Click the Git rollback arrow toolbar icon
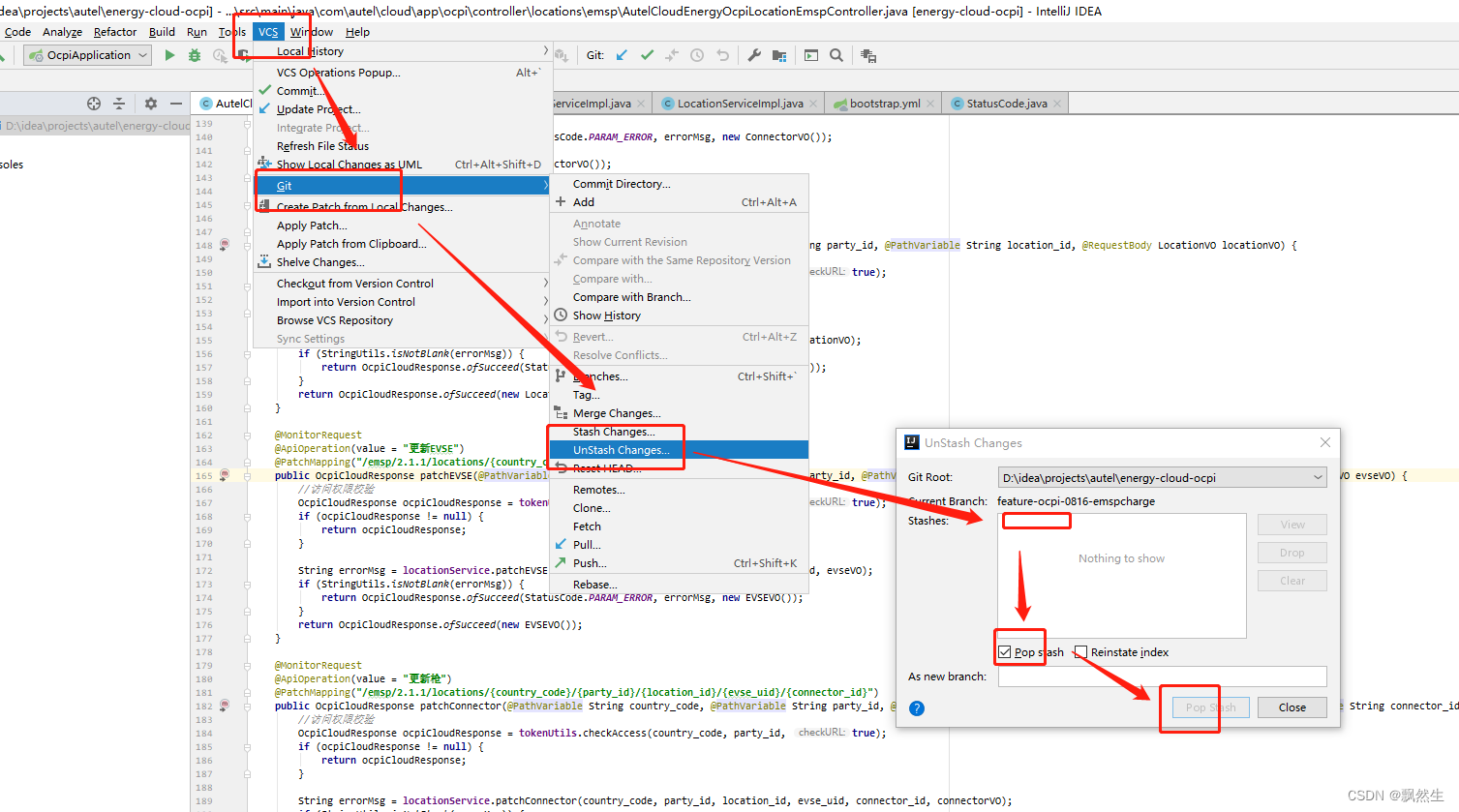 [722, 55]
